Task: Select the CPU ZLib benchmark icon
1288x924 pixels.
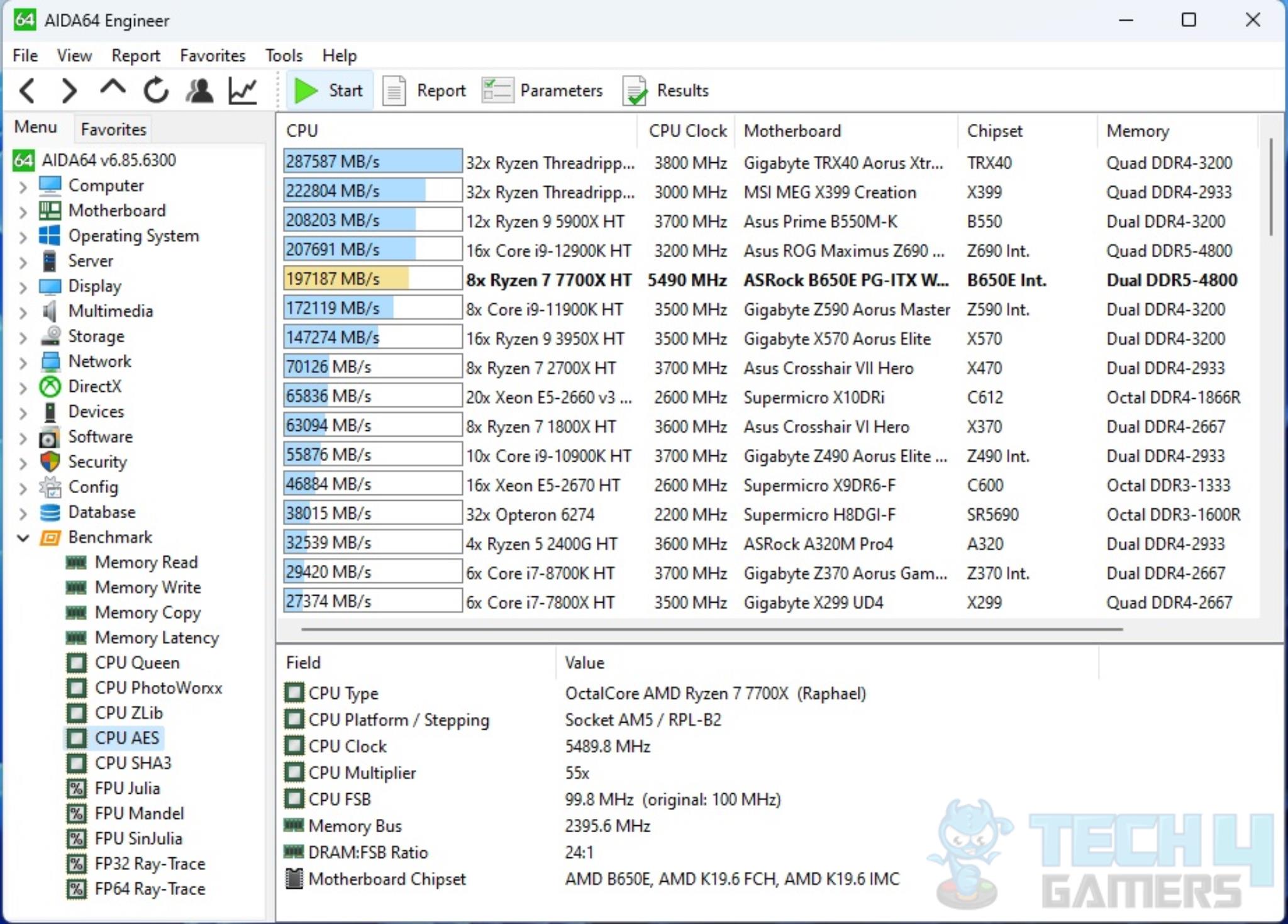Action: click(x=77, y=713)
